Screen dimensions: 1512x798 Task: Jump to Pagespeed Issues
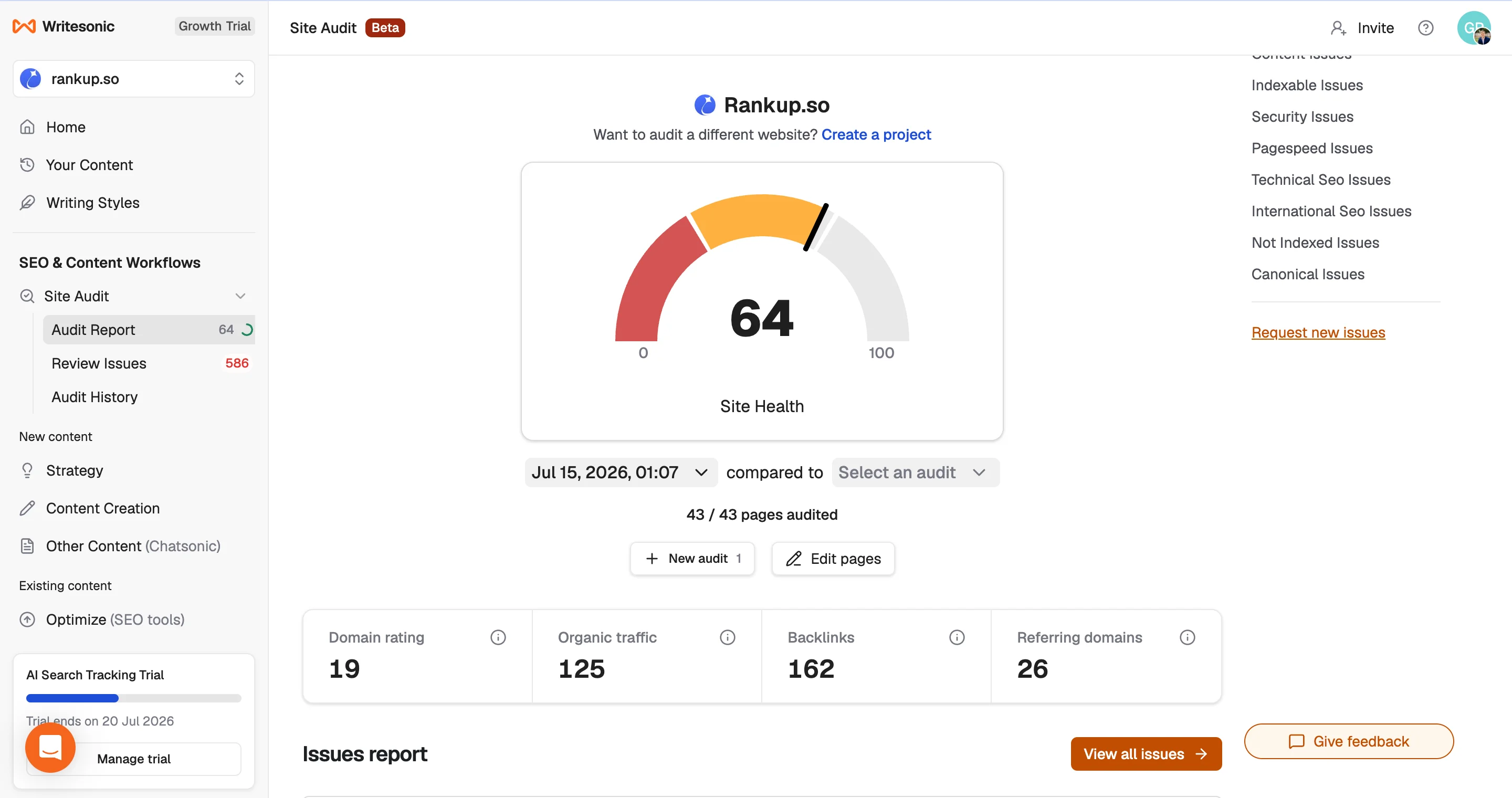pos(1312,149)
